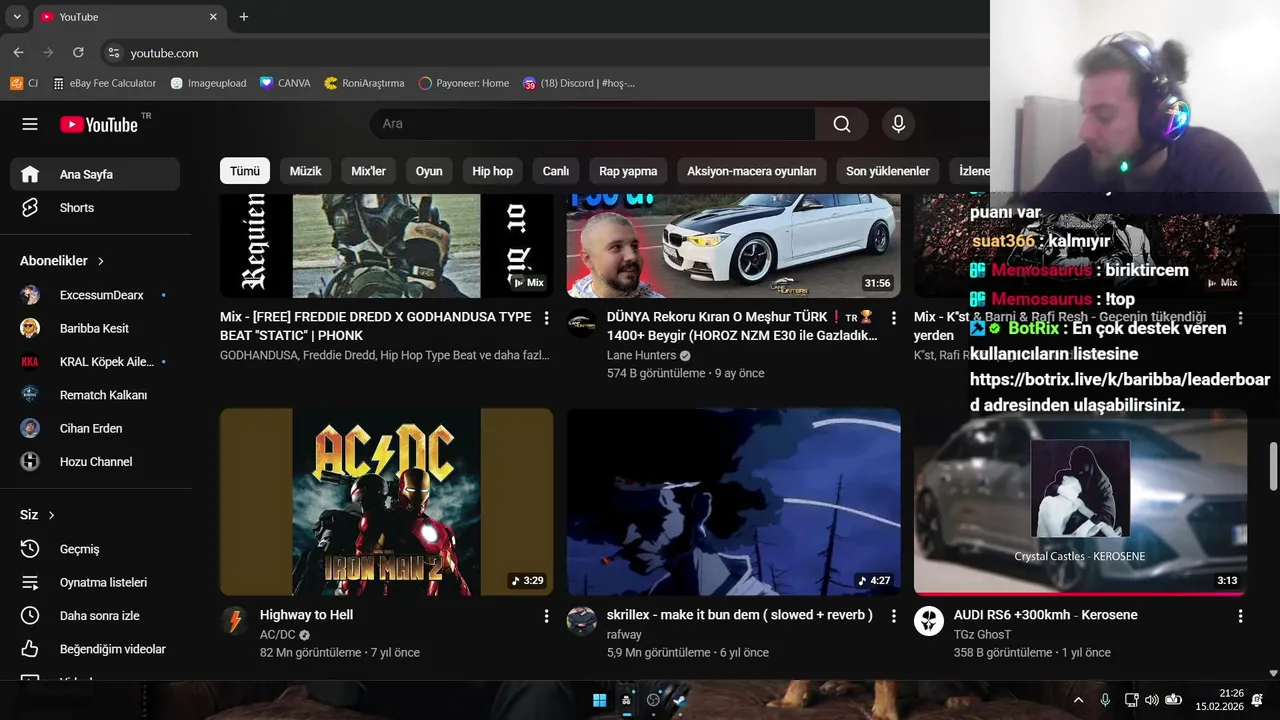Open the CANVA bookmark
1280x720 pixels.
tap(285, 83)
